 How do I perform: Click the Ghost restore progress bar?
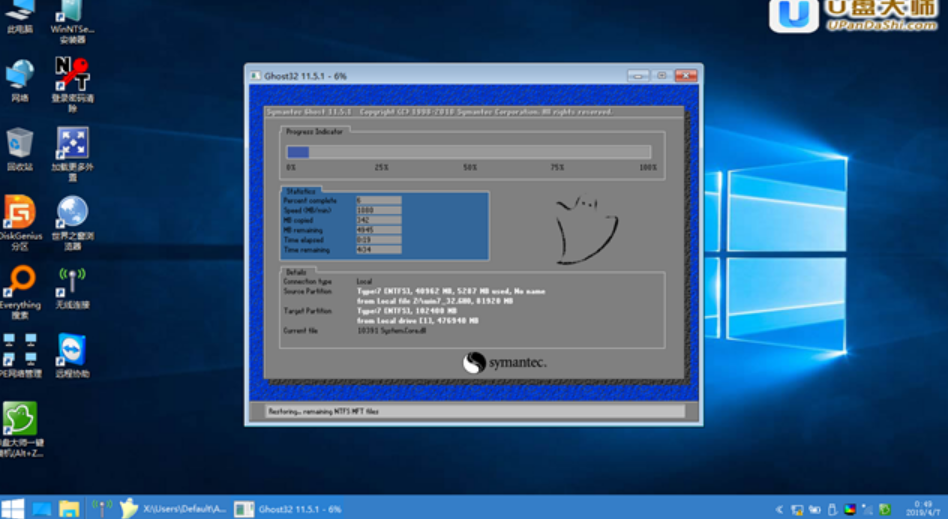(470, 152)
